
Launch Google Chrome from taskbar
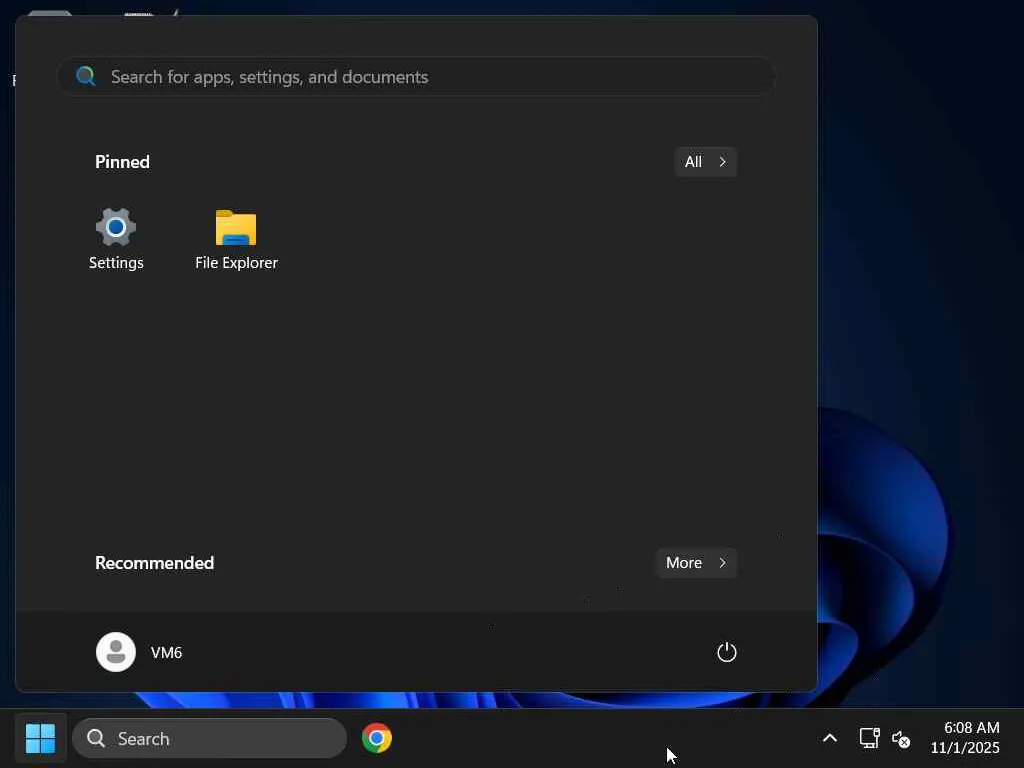(x=377, y=739)
